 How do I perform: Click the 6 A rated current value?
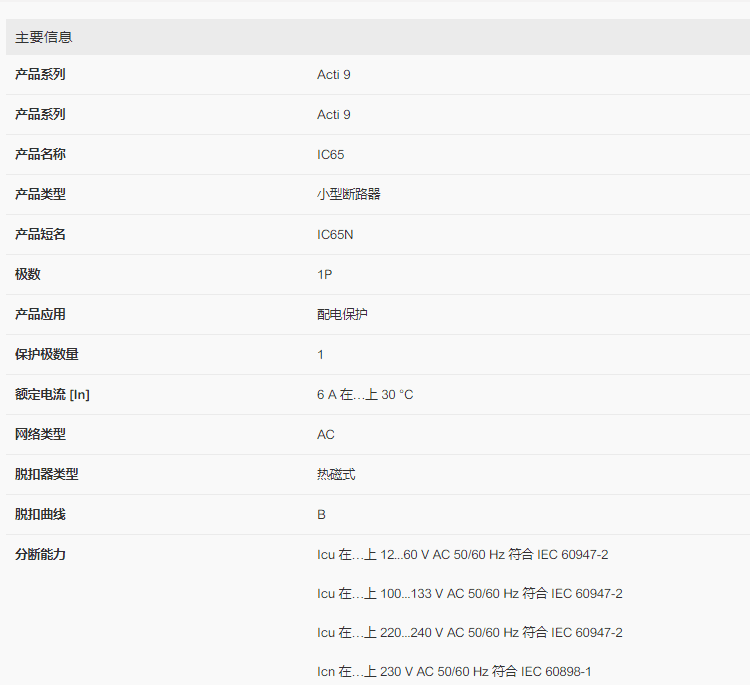[x=365, y=395]
